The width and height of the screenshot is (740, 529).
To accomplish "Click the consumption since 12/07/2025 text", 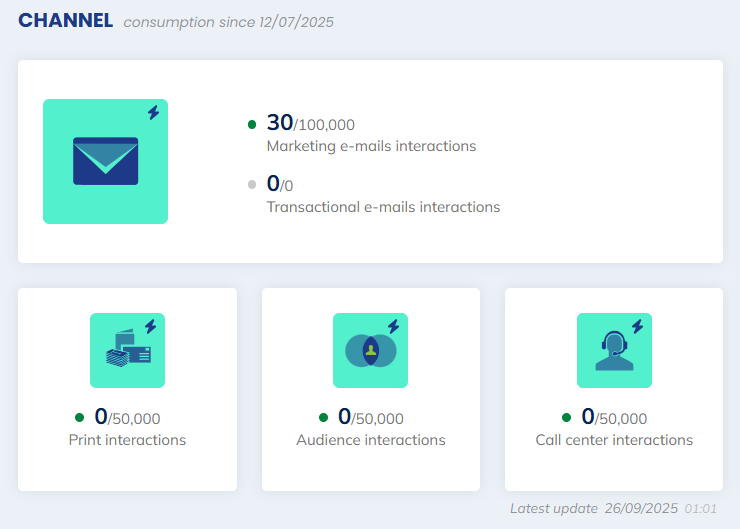I will (228, 22).
